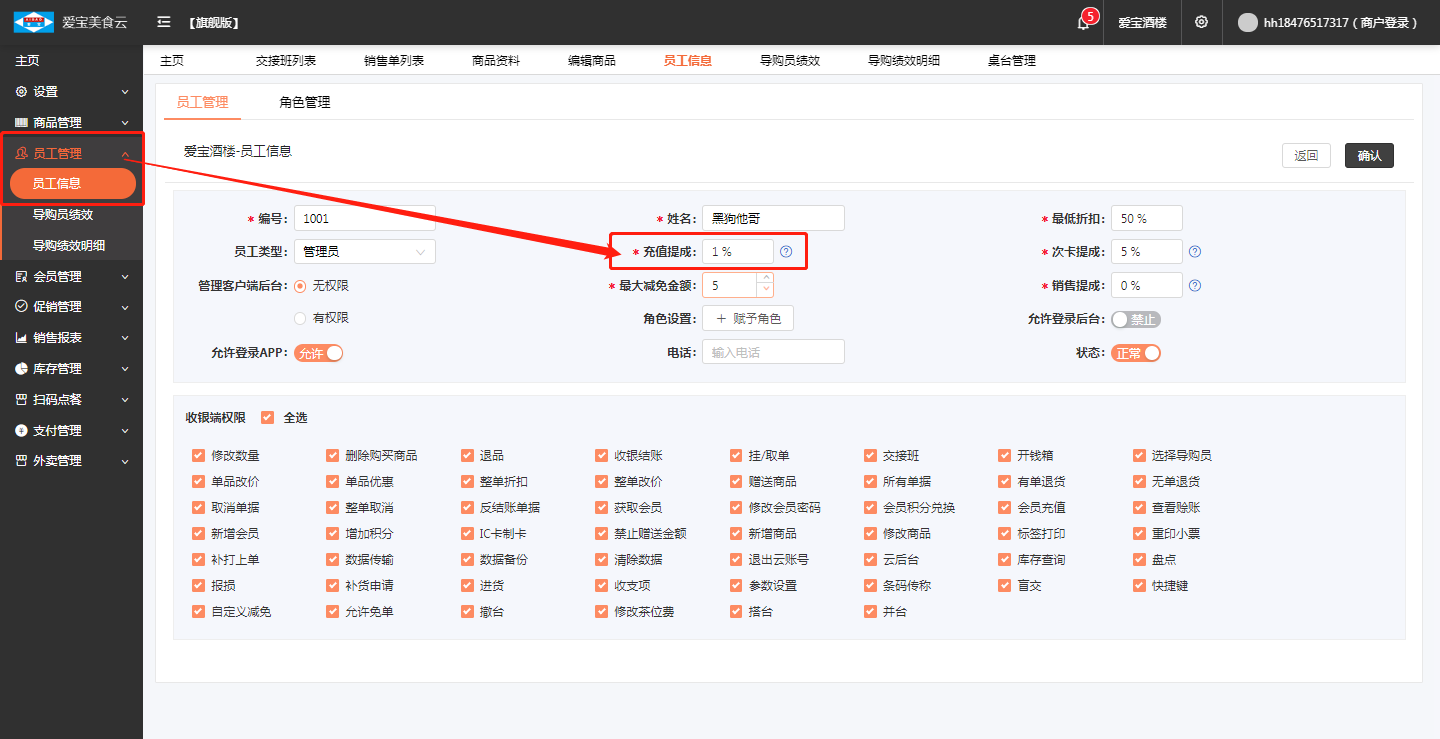Toggle the 状态 正常 switch
Screen dimensions: 1440x739
pyautogui.click(x=1136, y=353)
